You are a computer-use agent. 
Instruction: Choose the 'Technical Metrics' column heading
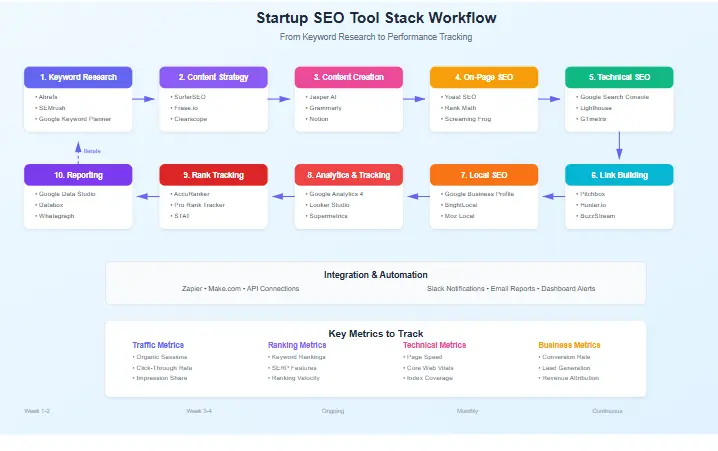click(x=434, y=345)
